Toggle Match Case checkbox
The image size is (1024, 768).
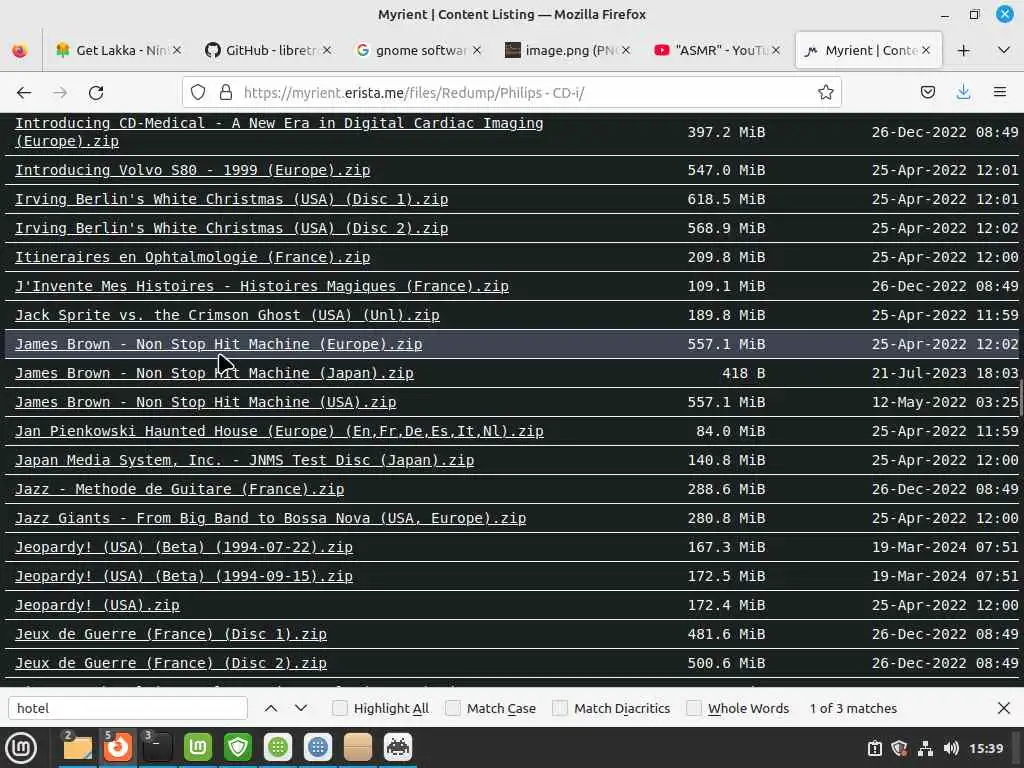453,708
